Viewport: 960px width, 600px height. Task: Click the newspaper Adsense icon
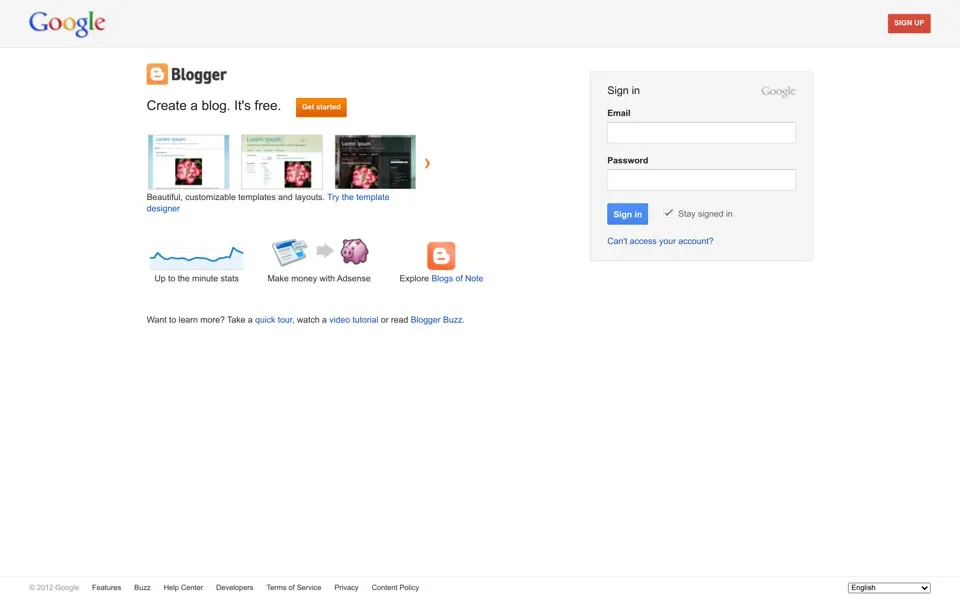(x=290, y=252)
